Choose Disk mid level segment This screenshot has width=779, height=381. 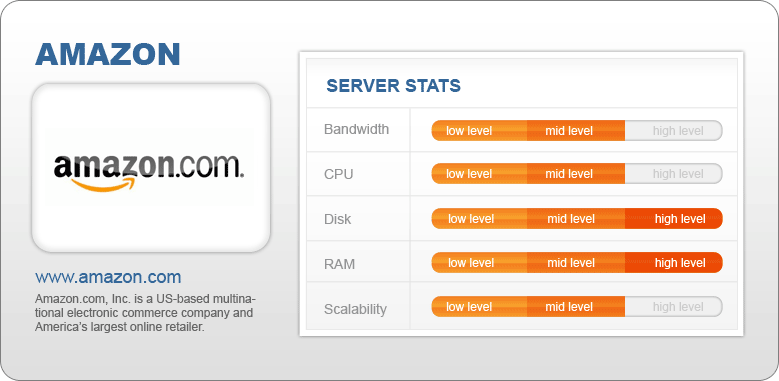pos(576,219)
